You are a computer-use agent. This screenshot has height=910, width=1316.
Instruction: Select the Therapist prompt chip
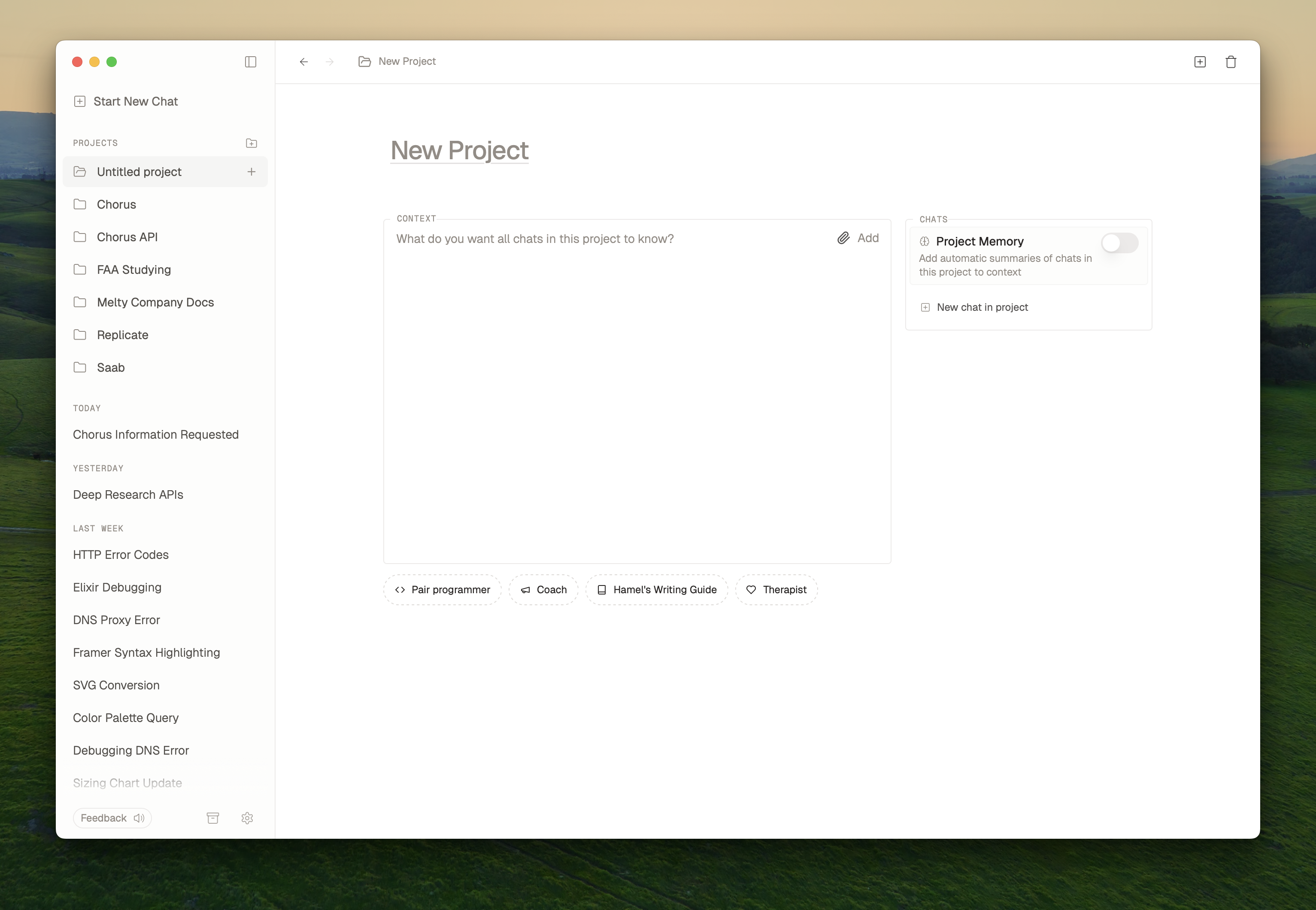[x=776, y=589]
